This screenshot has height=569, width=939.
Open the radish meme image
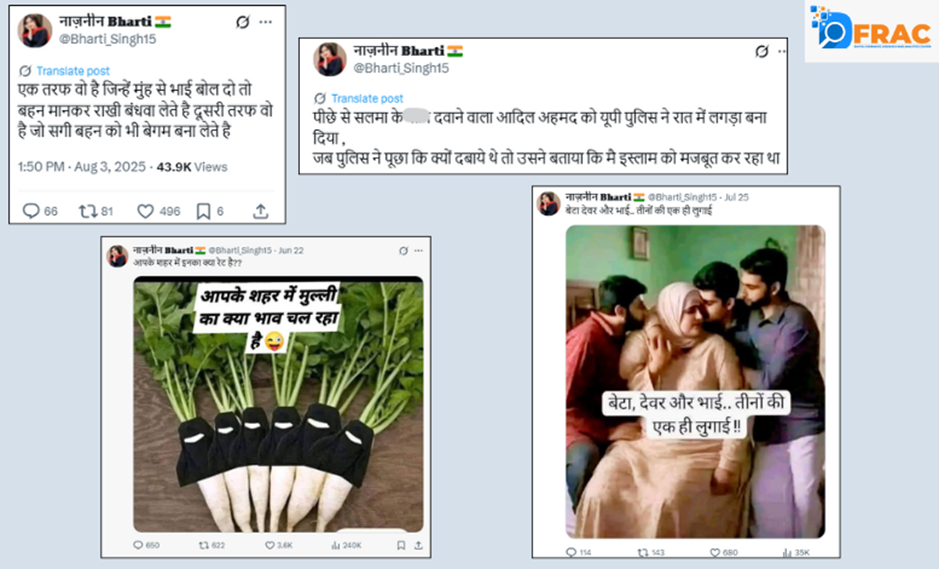click(278, 404)
